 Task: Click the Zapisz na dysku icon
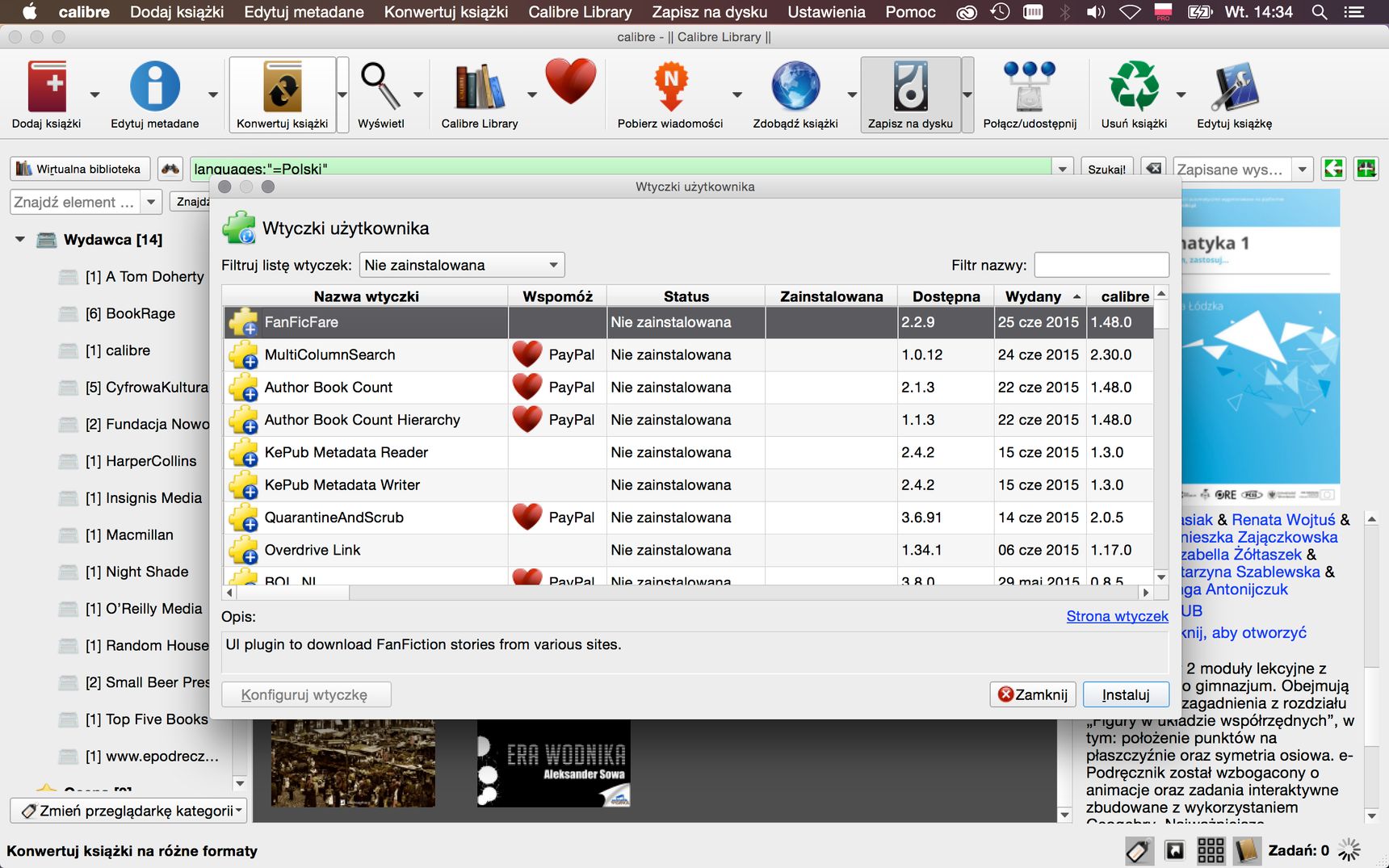910,86
